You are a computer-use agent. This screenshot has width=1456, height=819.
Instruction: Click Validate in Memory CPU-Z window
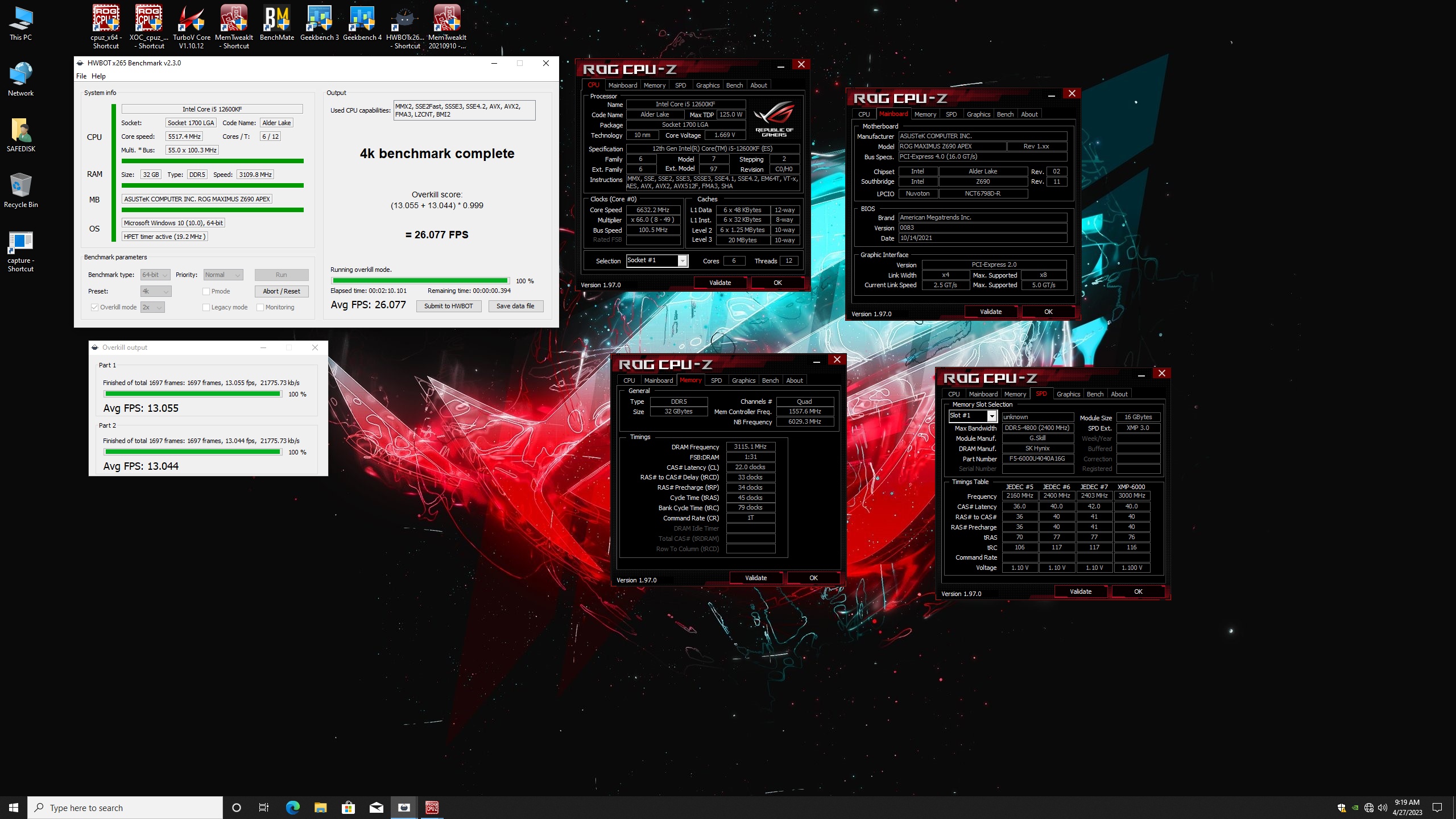pyautogui.click(x=756, y=578)
